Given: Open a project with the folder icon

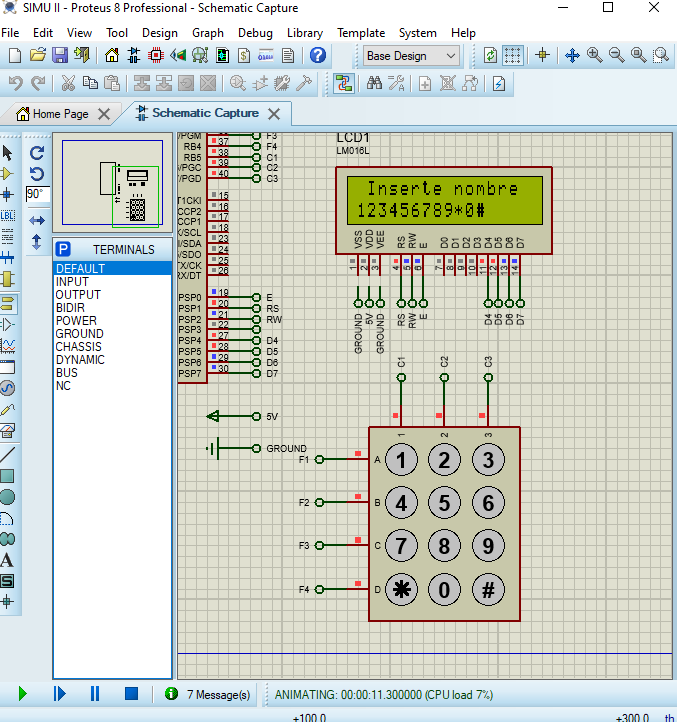Looking at the screenshot, I should (x=38, y=56).
